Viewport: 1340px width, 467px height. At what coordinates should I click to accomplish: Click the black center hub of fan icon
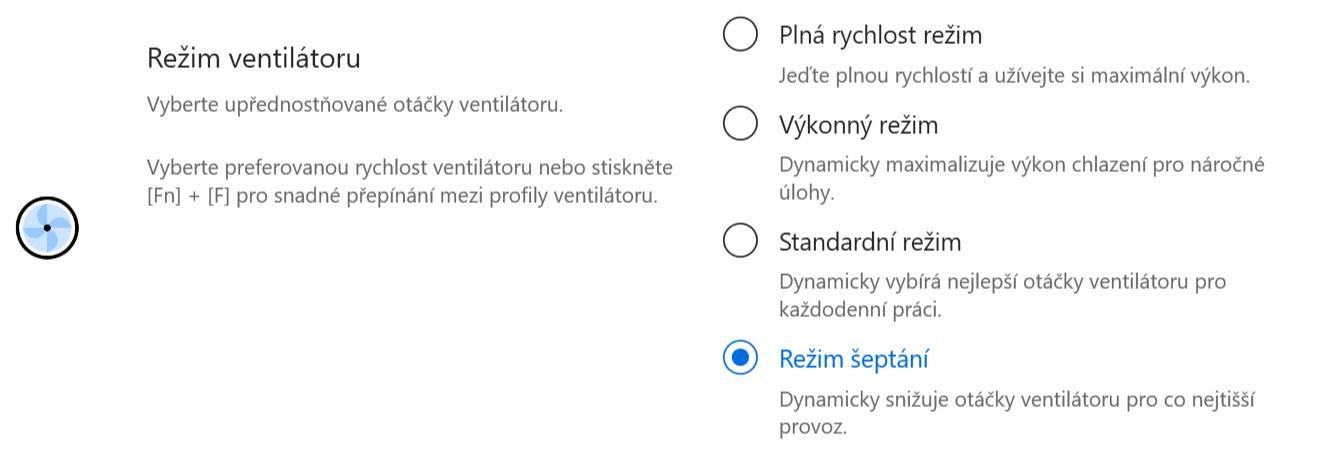click(x=47, y=228)
